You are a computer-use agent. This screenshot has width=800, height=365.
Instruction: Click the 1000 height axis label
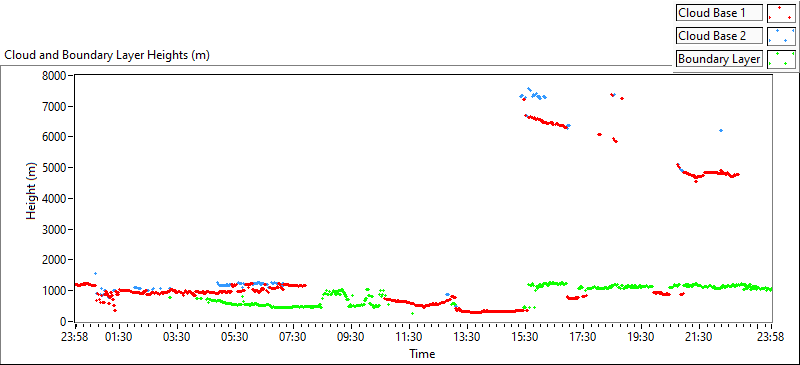pos(55,291)
